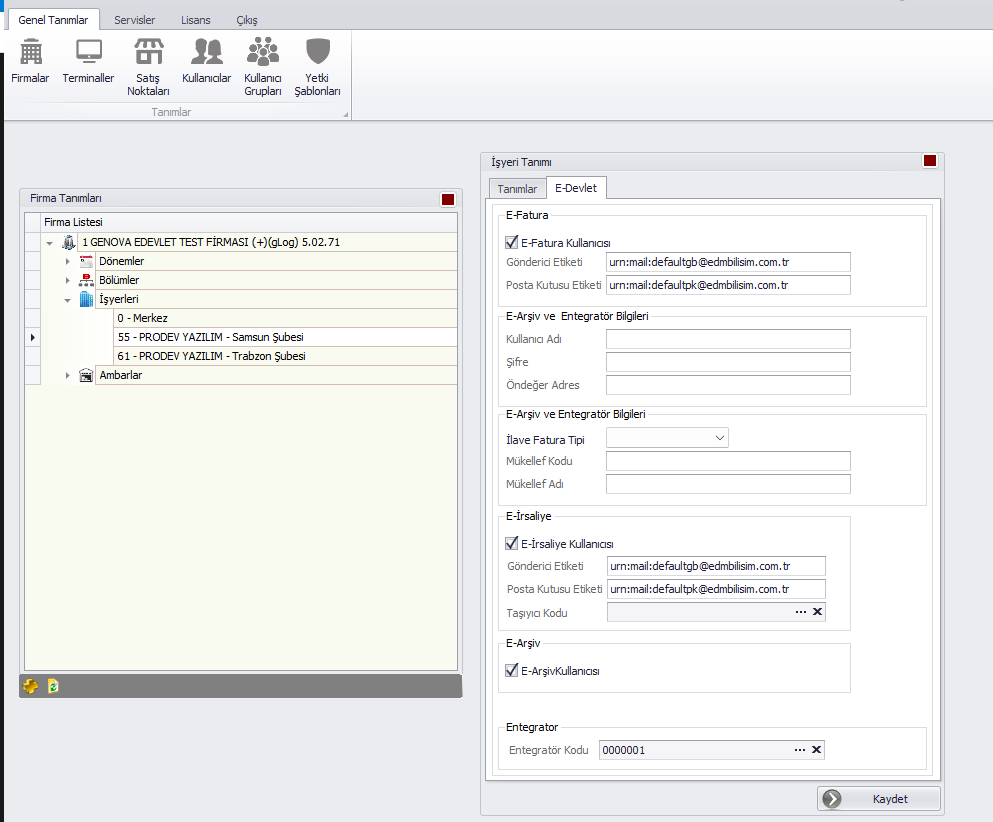Open Entegratör Kodu lookup ellipsis button

point(799,750)
